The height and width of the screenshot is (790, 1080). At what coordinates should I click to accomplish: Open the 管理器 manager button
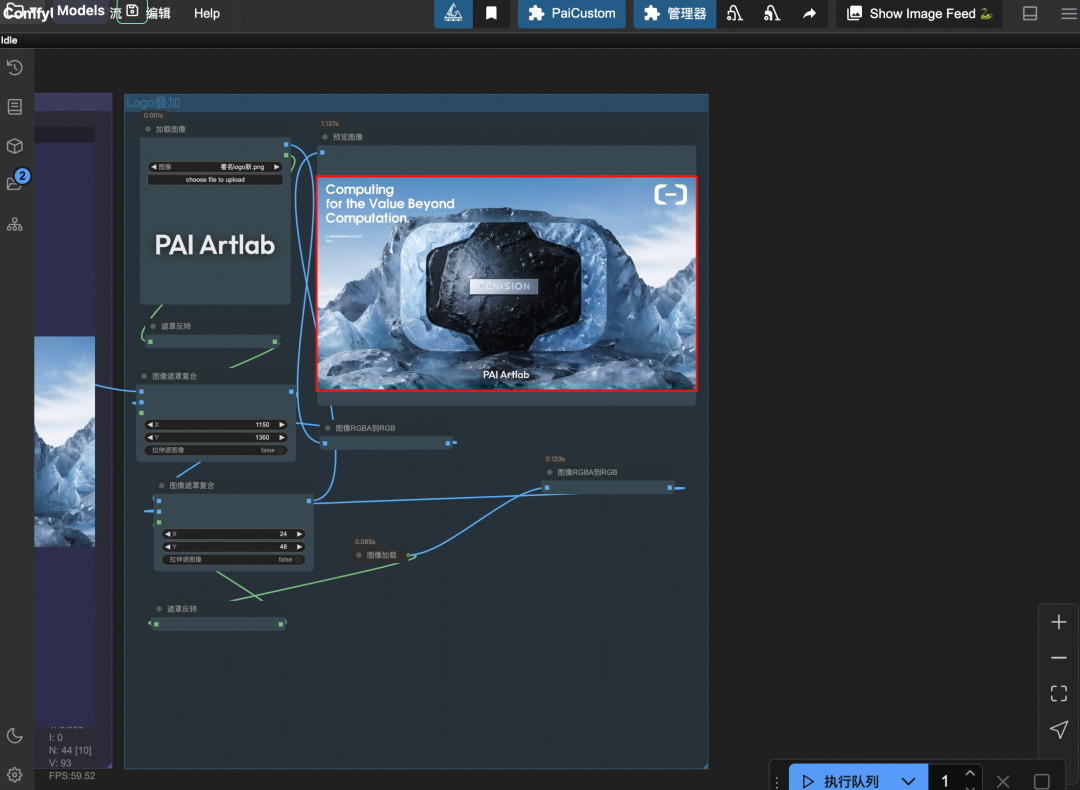675,13
